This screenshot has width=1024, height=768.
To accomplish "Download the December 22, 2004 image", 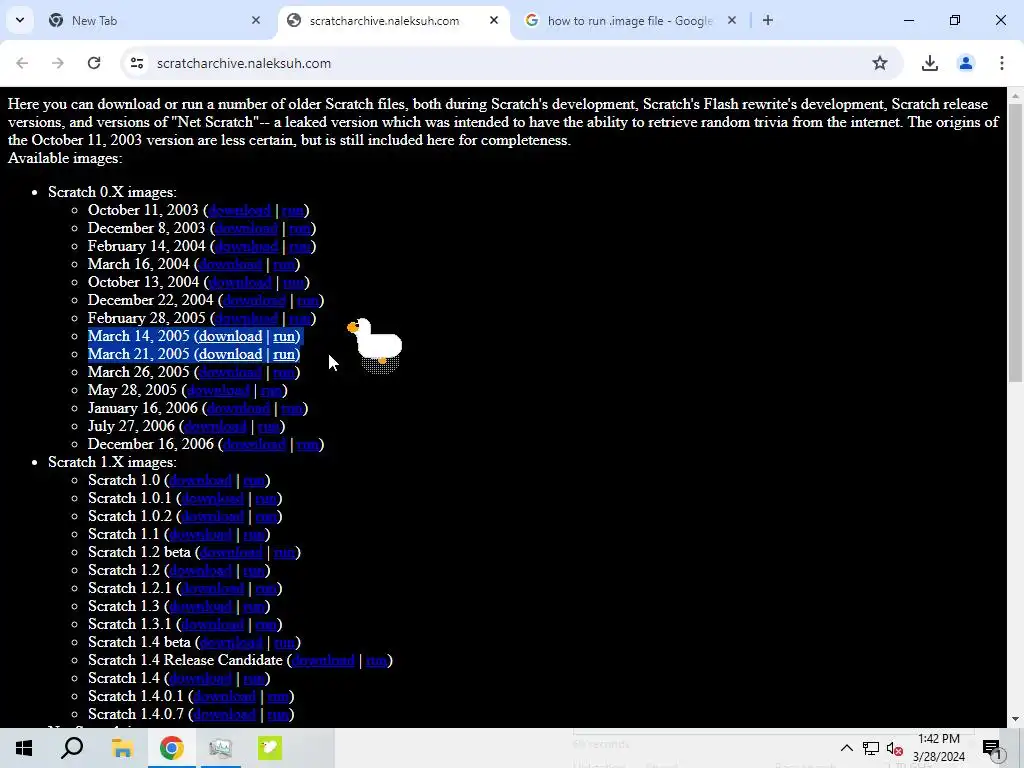I will (x=254, y=300).
